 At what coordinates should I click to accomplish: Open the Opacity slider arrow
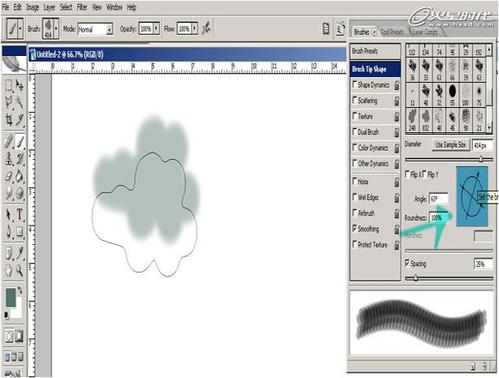[x=156, y=29]
